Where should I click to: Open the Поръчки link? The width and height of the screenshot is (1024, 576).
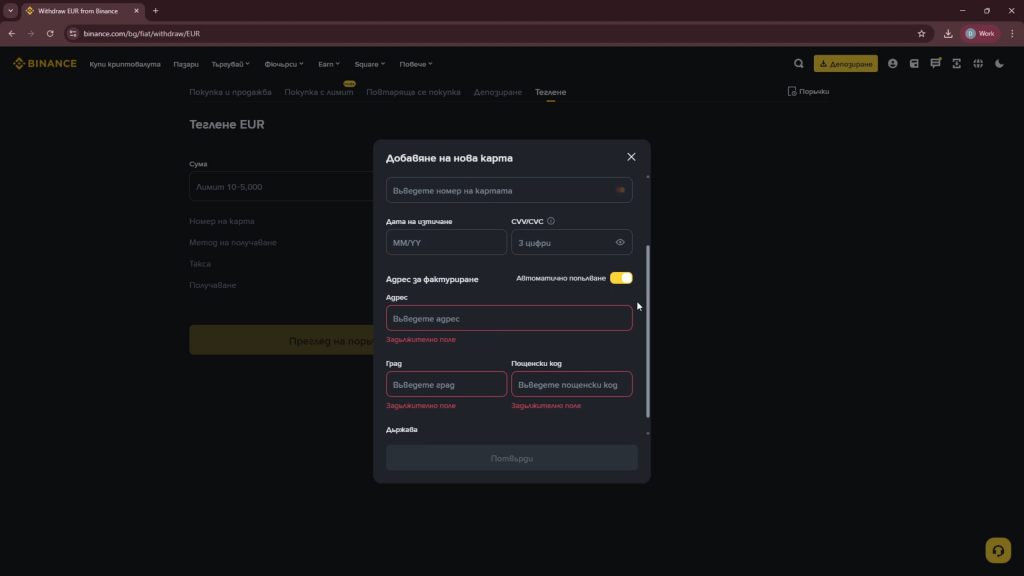[x=808, y=91]
